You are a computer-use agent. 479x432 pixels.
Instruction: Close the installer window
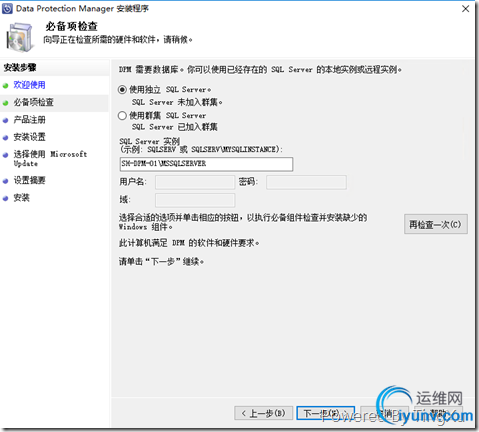[466, 9]
